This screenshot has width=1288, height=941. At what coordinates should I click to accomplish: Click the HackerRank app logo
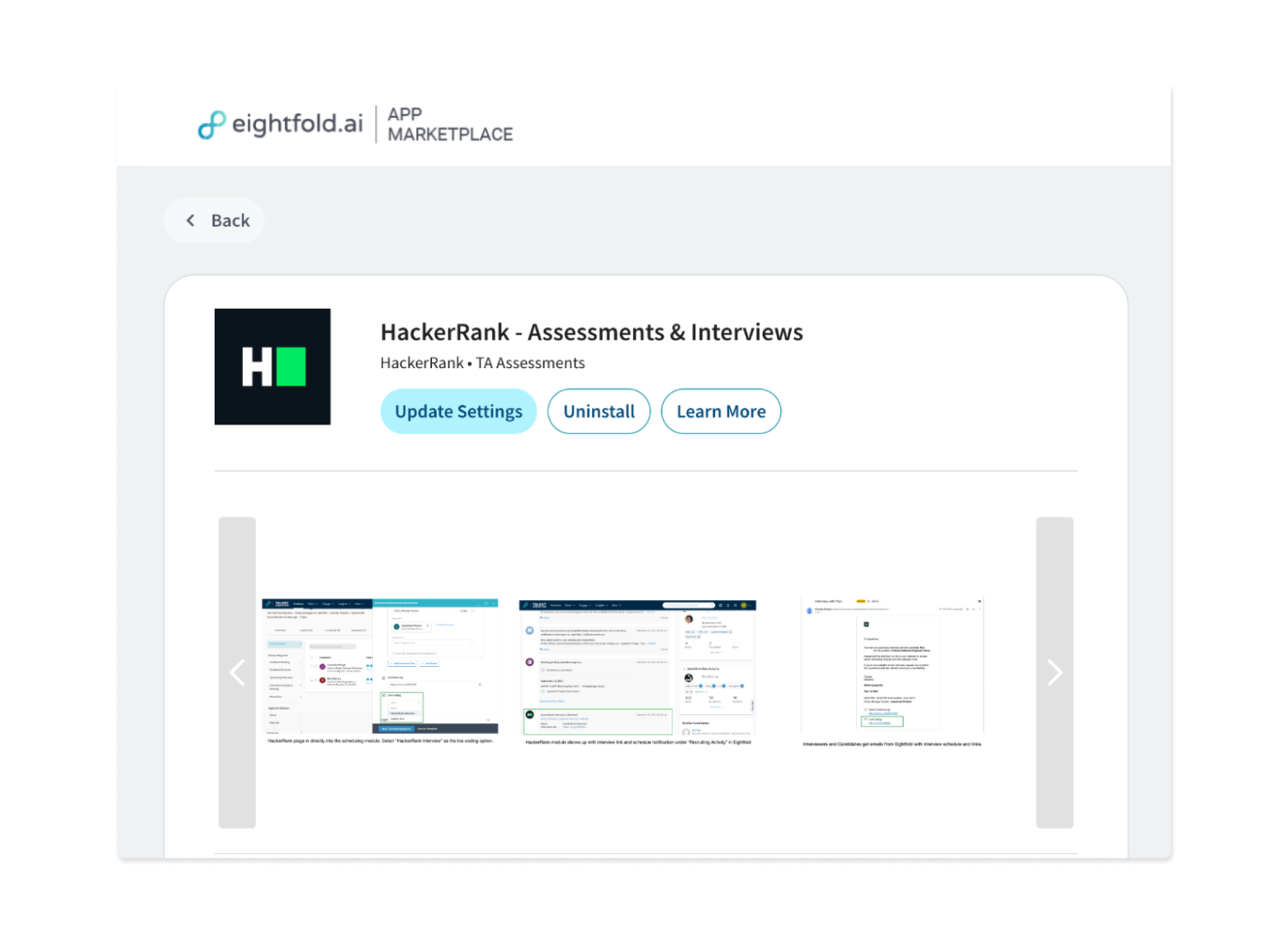click(x=272, y=366)
